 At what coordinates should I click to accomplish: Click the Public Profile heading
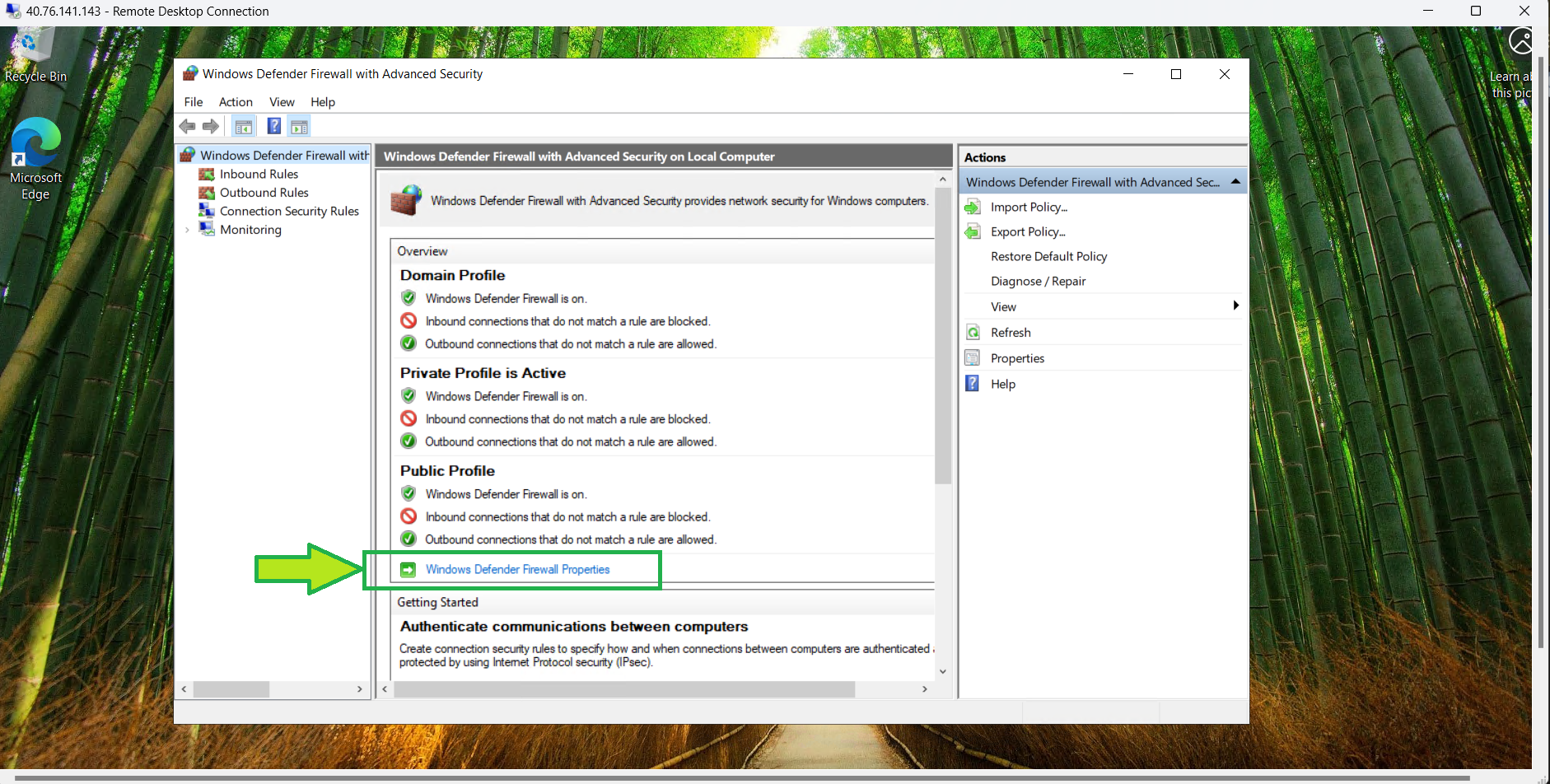447,471
